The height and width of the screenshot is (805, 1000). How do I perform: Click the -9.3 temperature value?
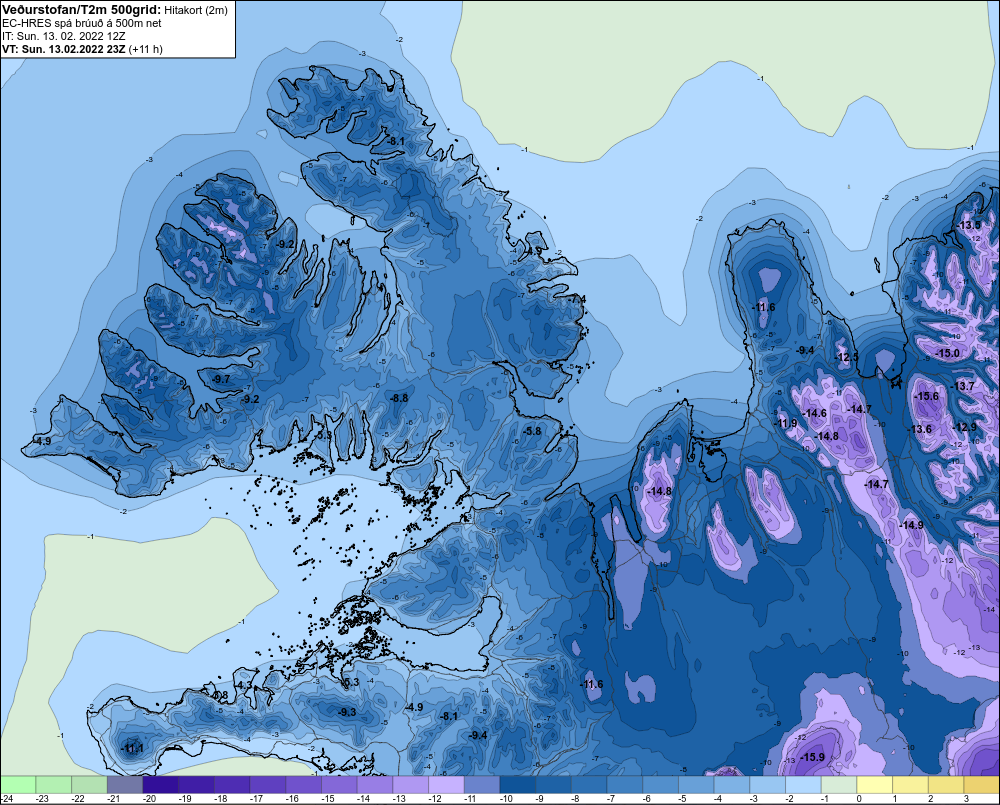click(346, 712)
